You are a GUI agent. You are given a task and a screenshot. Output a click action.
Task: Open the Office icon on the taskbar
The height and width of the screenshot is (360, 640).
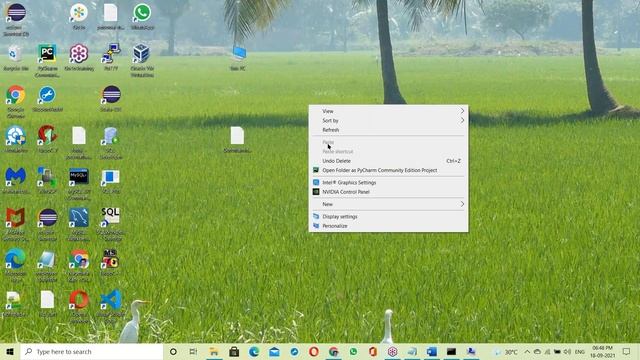click(373, 351)
